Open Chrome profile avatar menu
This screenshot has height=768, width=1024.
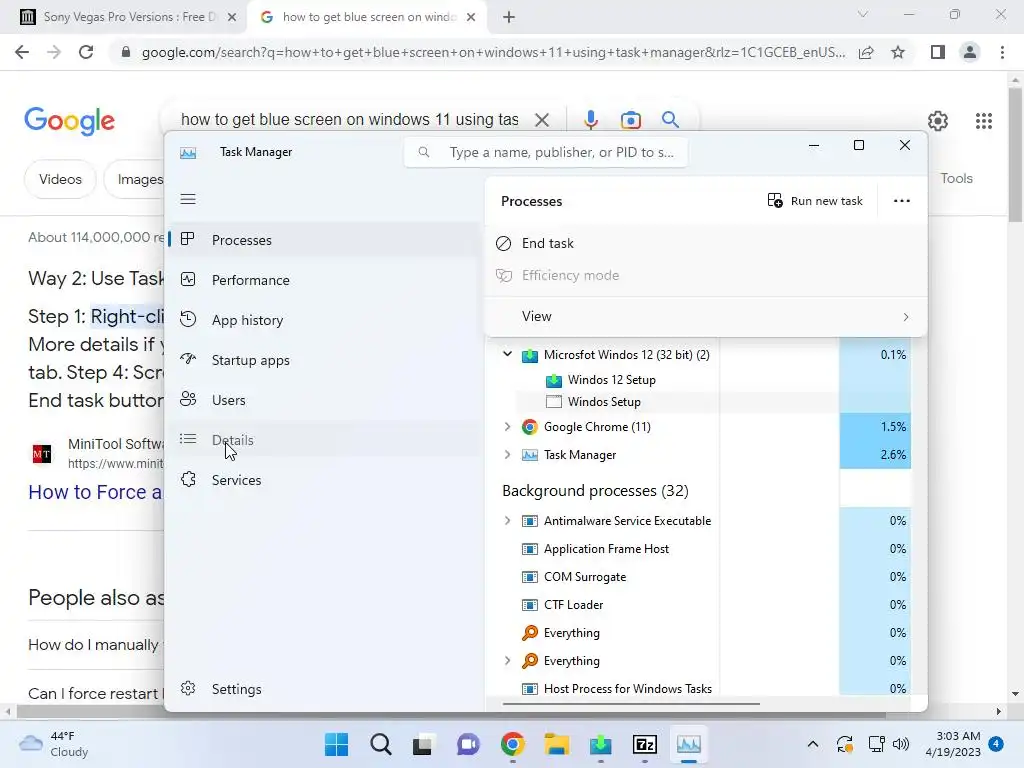click(x=970, y=52)
